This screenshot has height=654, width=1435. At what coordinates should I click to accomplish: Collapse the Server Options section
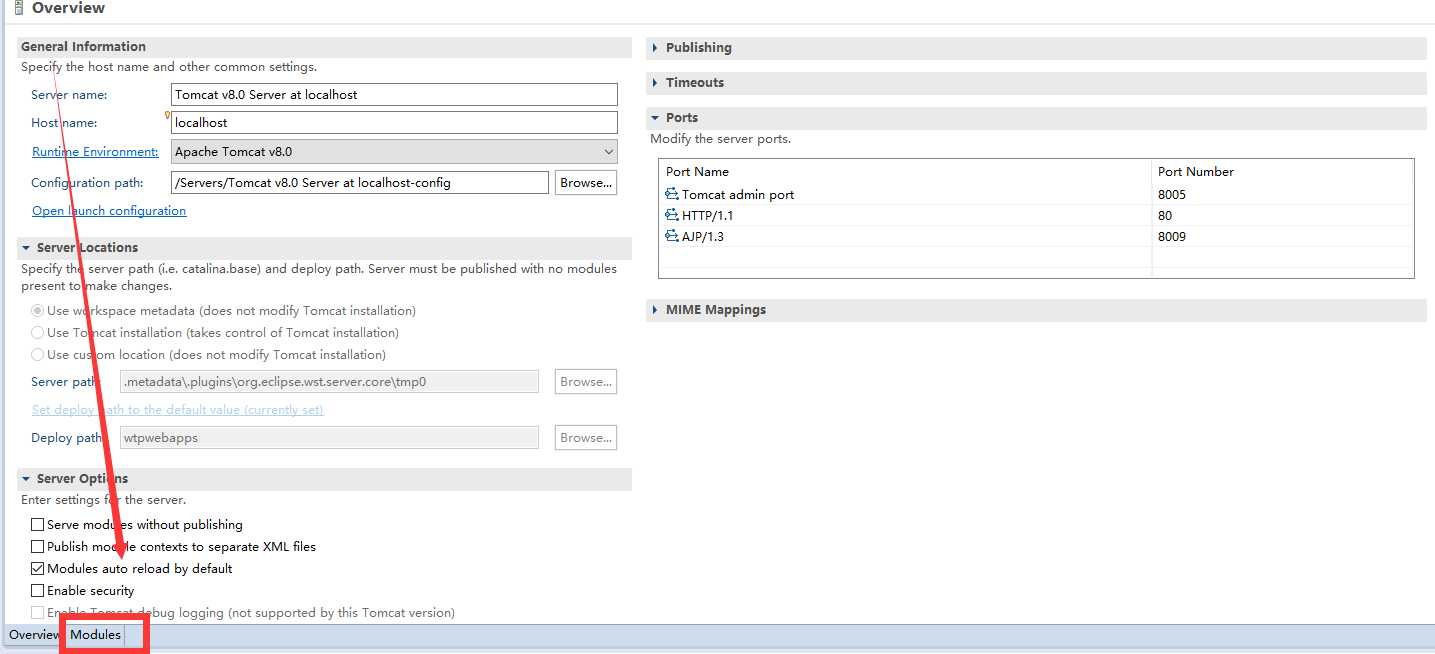[x=26, y=479]
